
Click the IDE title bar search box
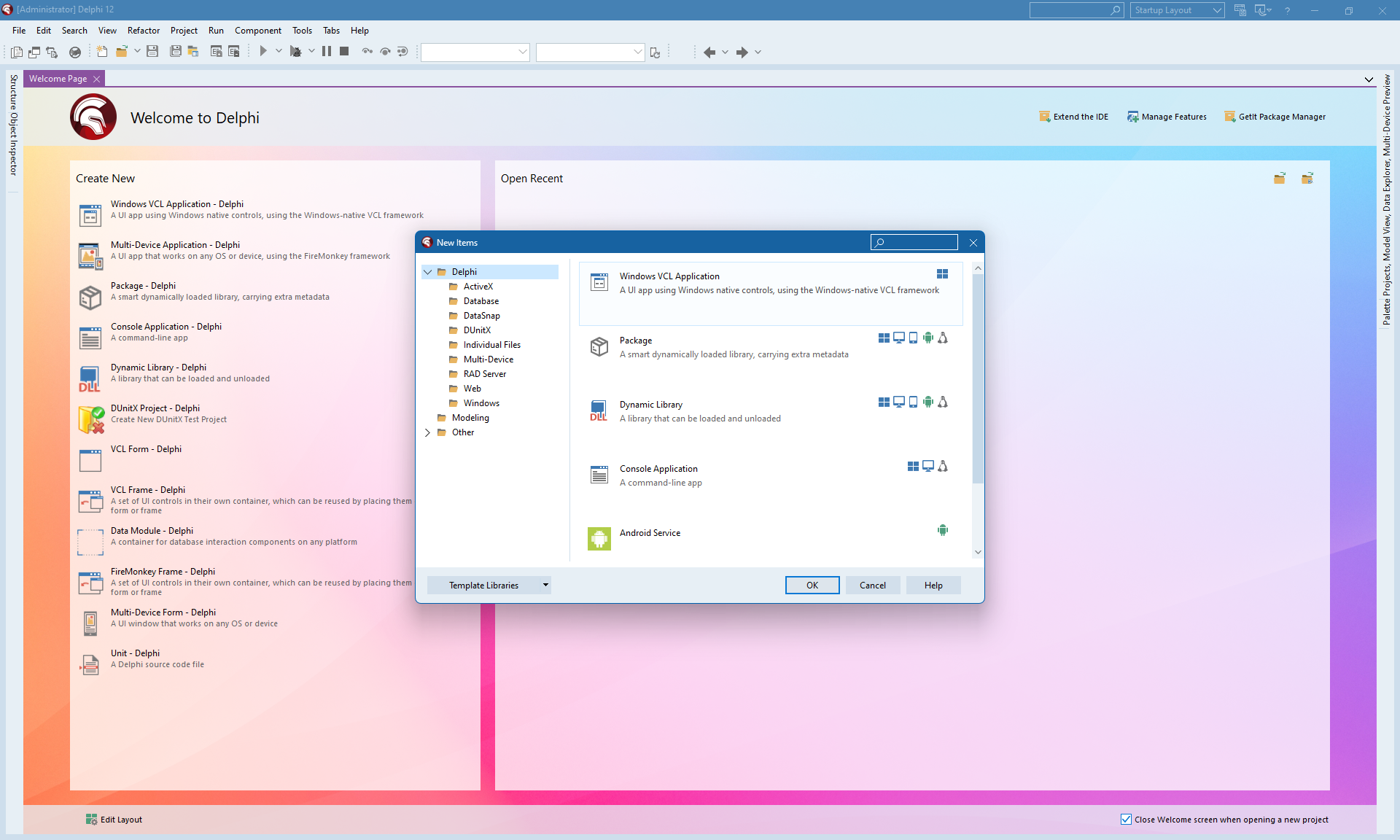point(1076,10)
